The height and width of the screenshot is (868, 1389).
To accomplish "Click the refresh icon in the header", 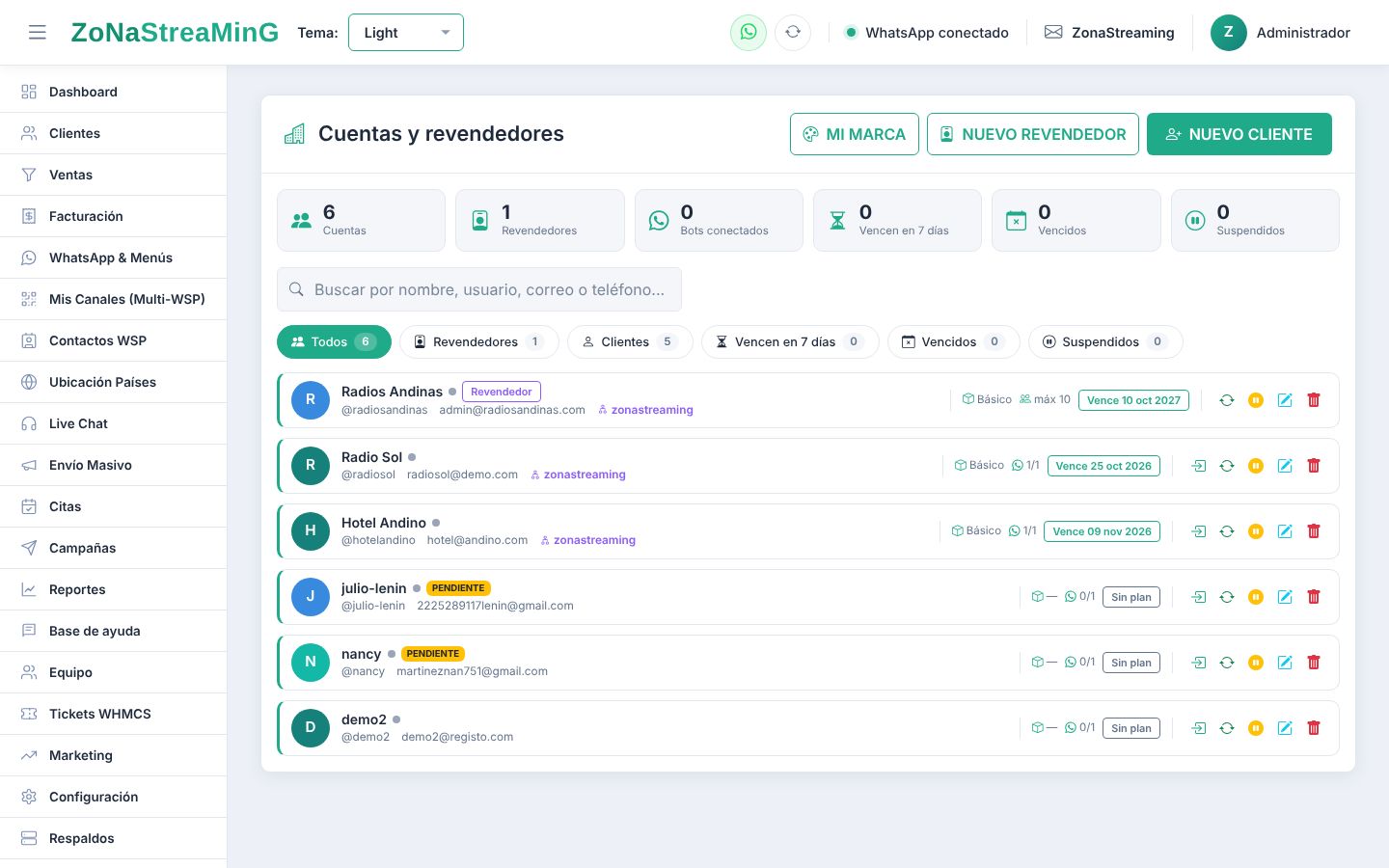I will (x=793, y=33).
